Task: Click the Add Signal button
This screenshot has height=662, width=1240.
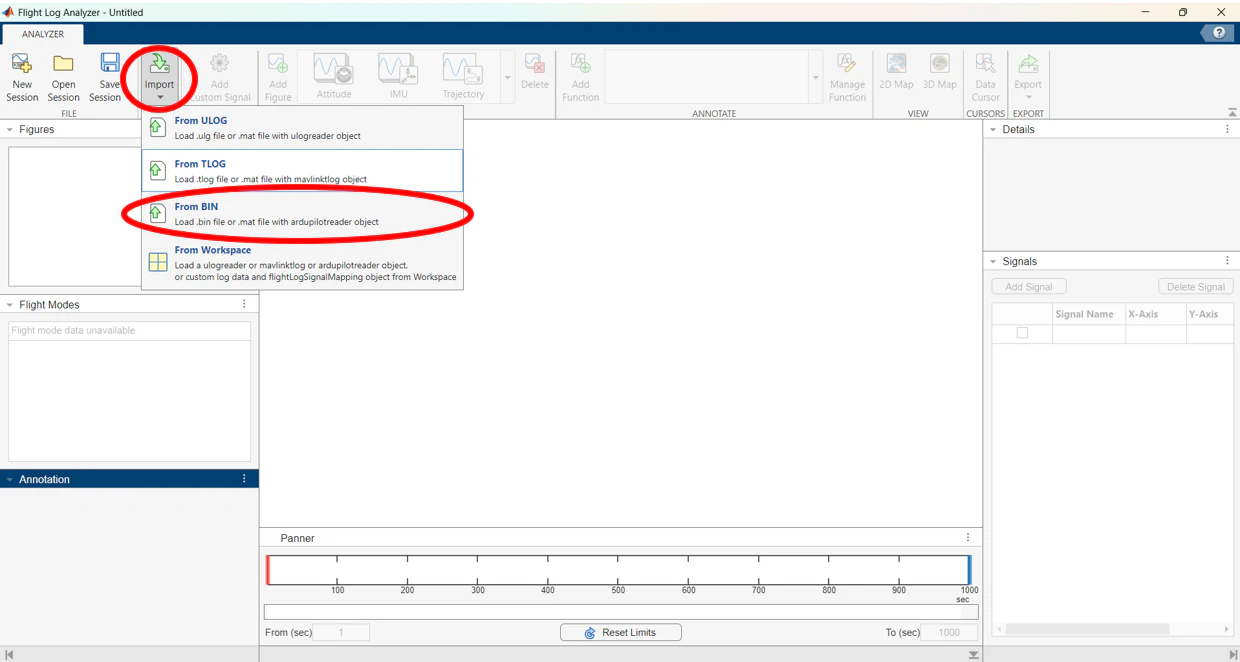Action: (1028, 287)
